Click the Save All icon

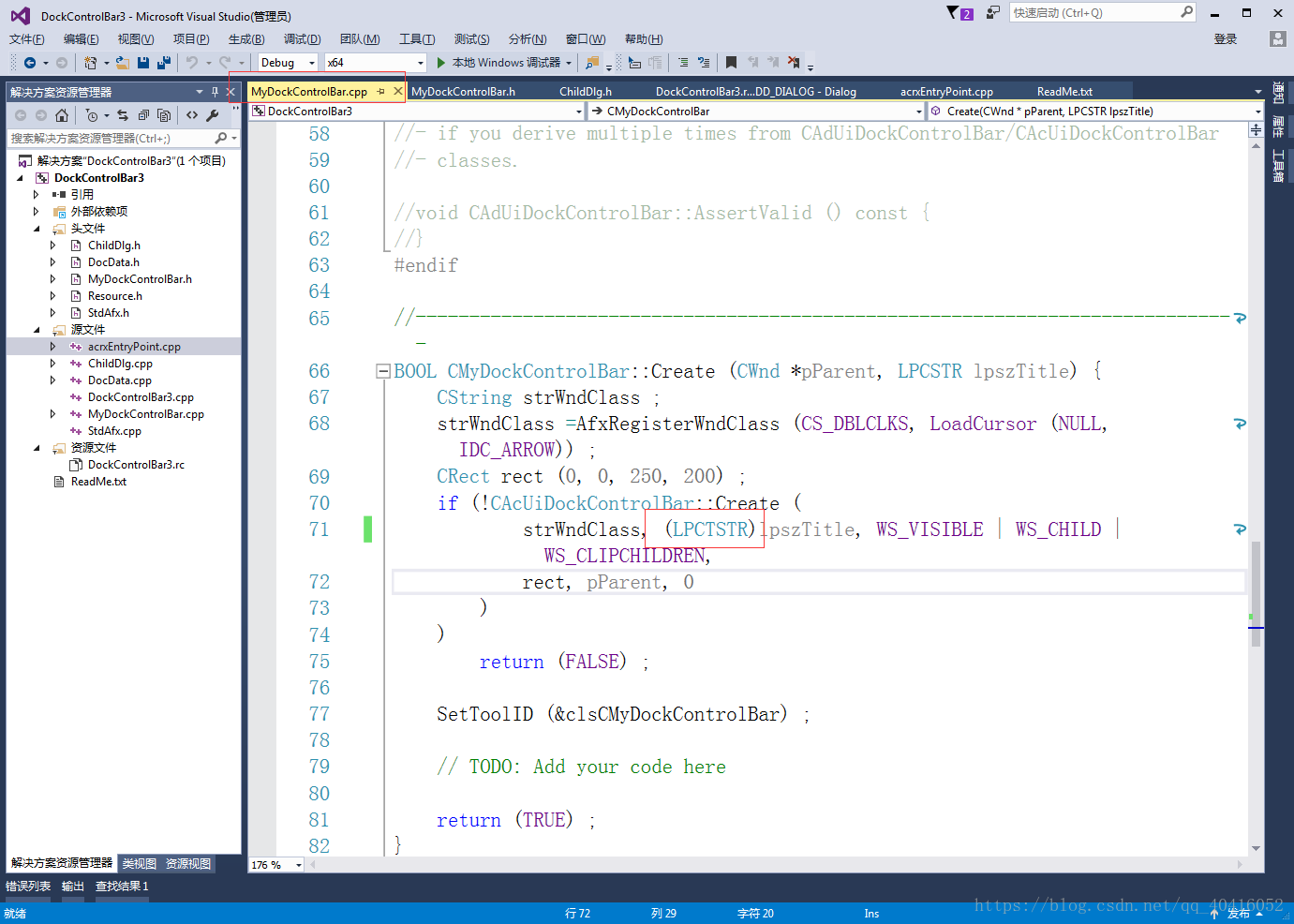[164, 63]
